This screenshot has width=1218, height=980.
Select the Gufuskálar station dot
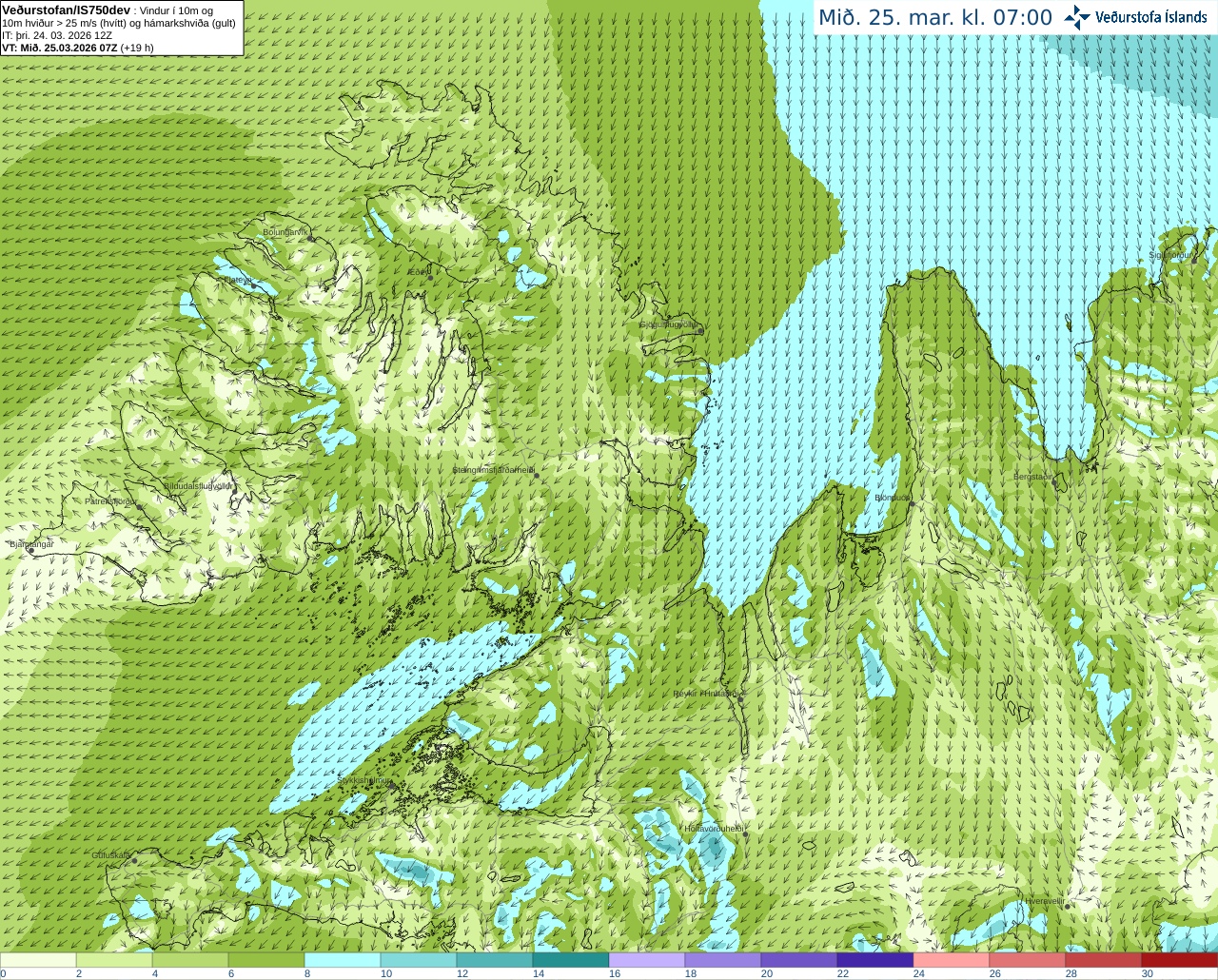(x=134, y=861)
